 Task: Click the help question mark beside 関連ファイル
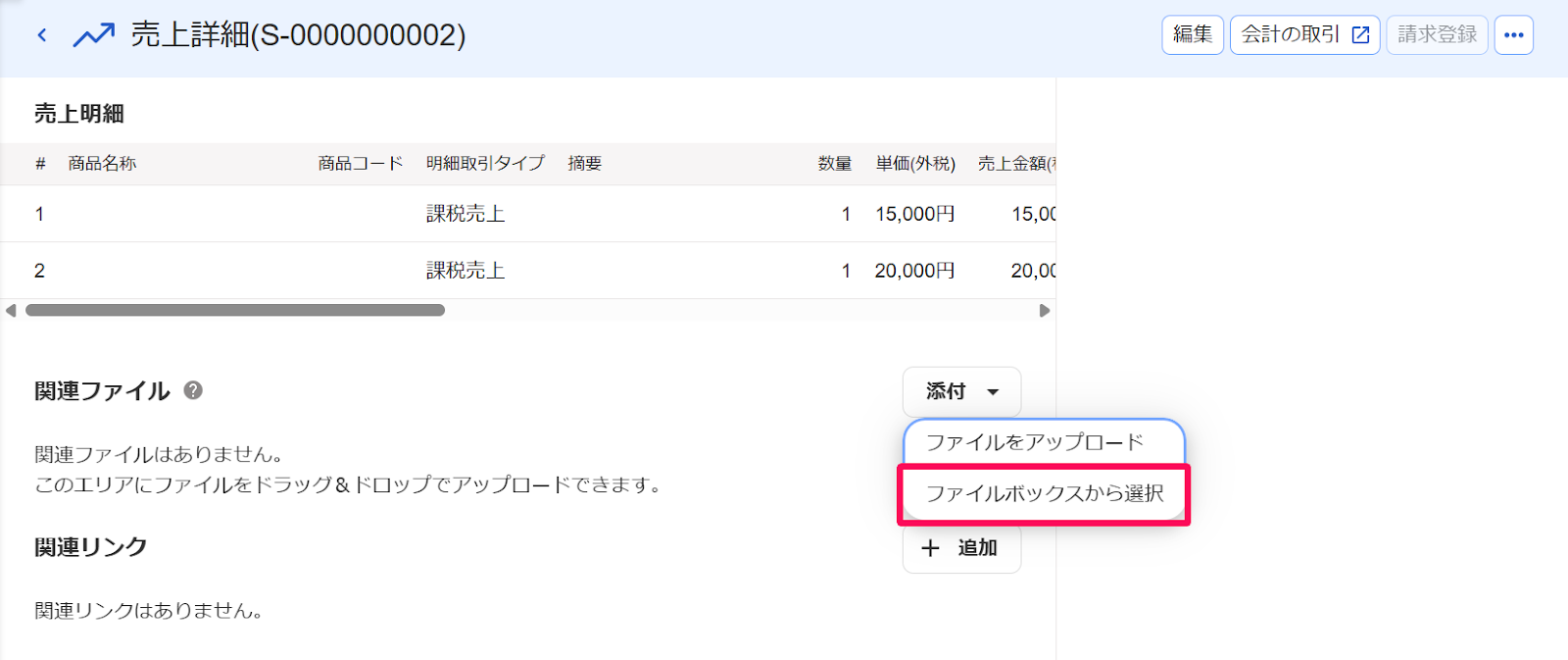[x=193, y=390]
